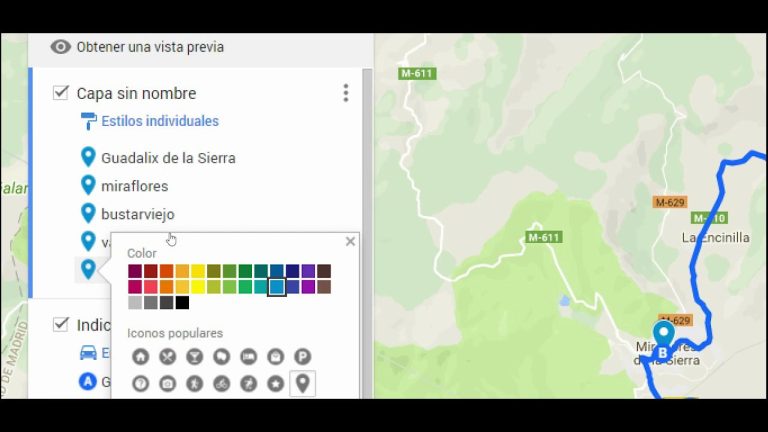Choose the shopping bag icon
The image size is (768, 432).
point(275,357)
